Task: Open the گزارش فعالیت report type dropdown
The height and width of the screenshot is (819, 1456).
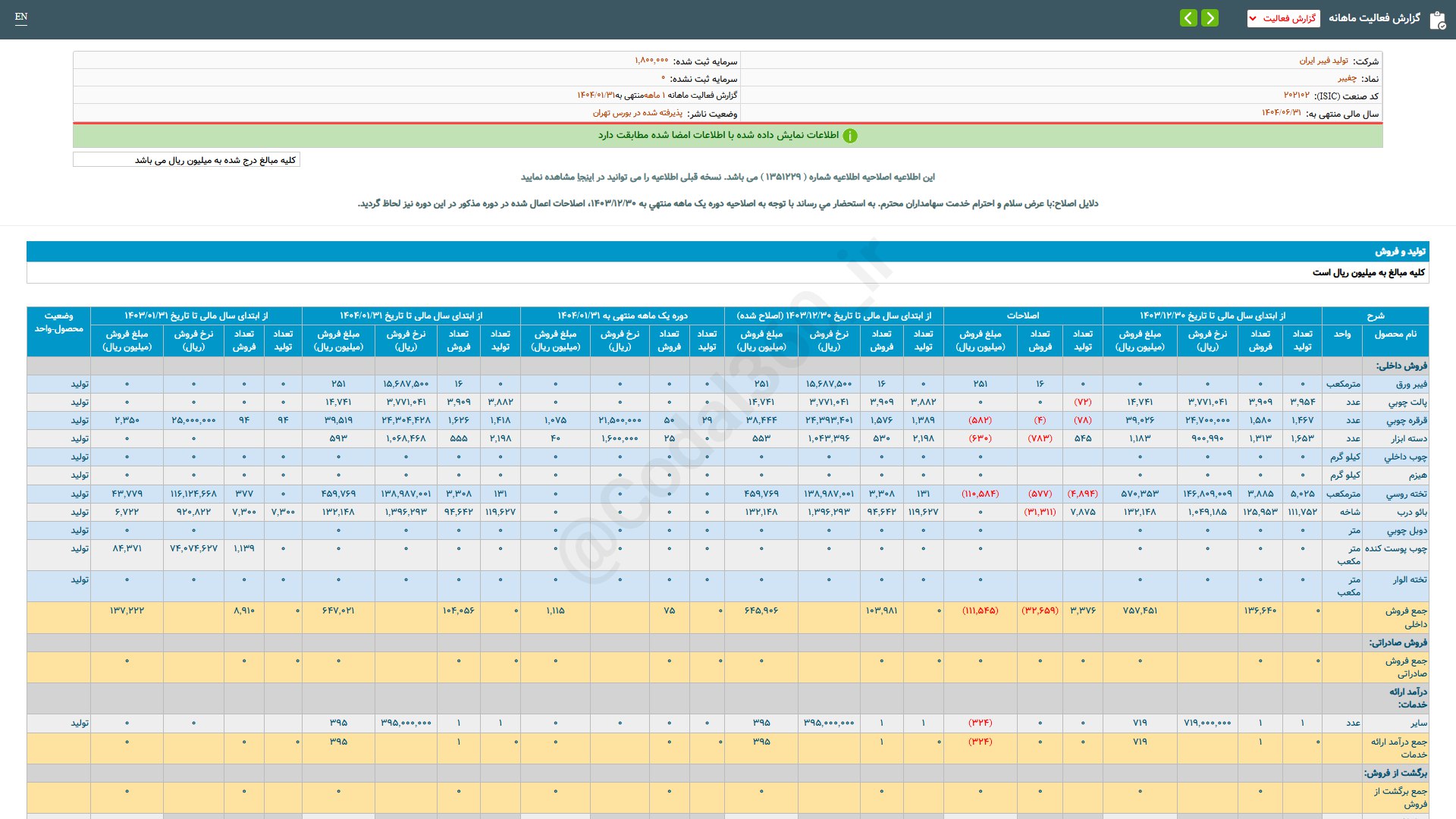Action: coord(1283,19)
